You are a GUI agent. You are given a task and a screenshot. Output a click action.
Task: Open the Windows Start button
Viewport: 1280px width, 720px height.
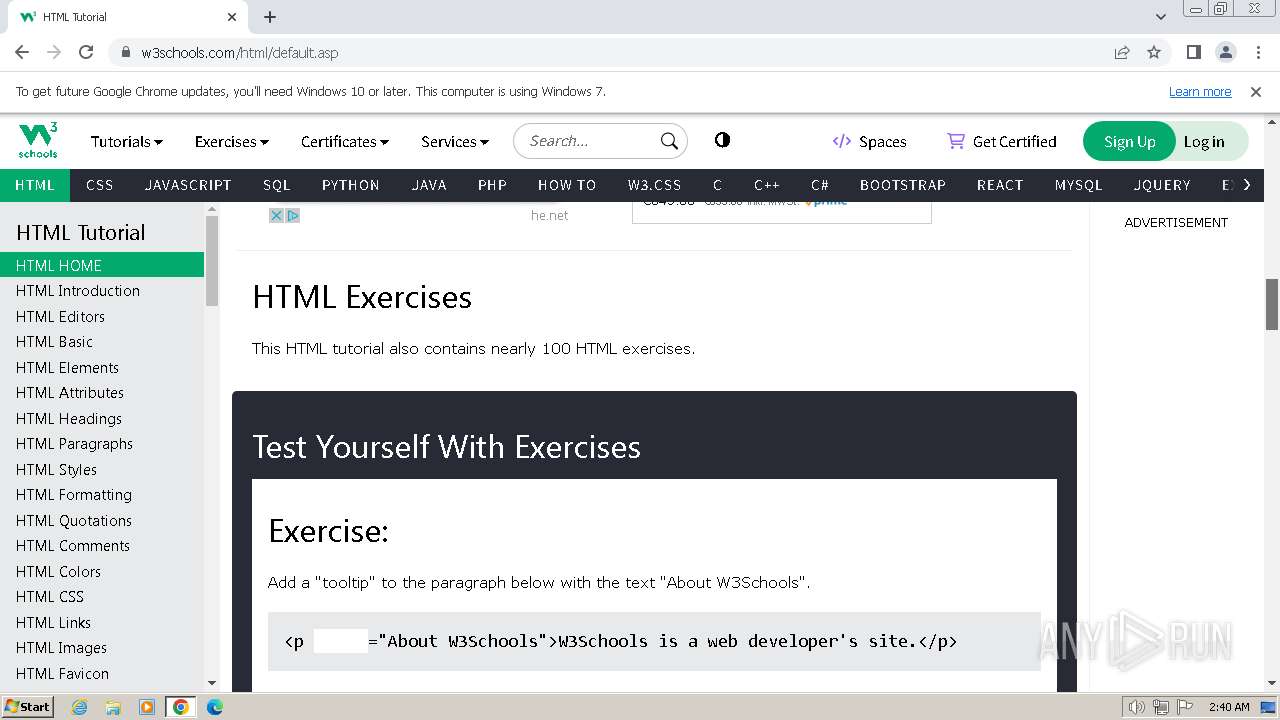coord(27,706)
